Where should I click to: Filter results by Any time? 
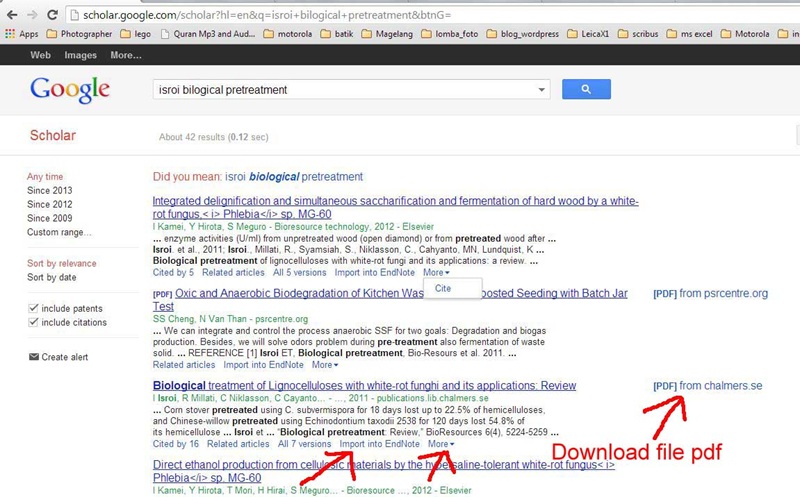pos(45,177)
